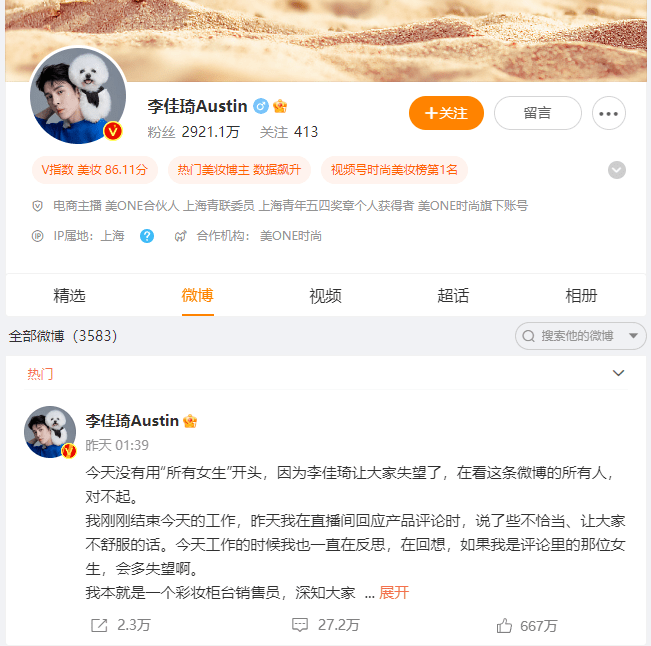
Task: Switch to the 相册 tab
Action: click(581, 296)
